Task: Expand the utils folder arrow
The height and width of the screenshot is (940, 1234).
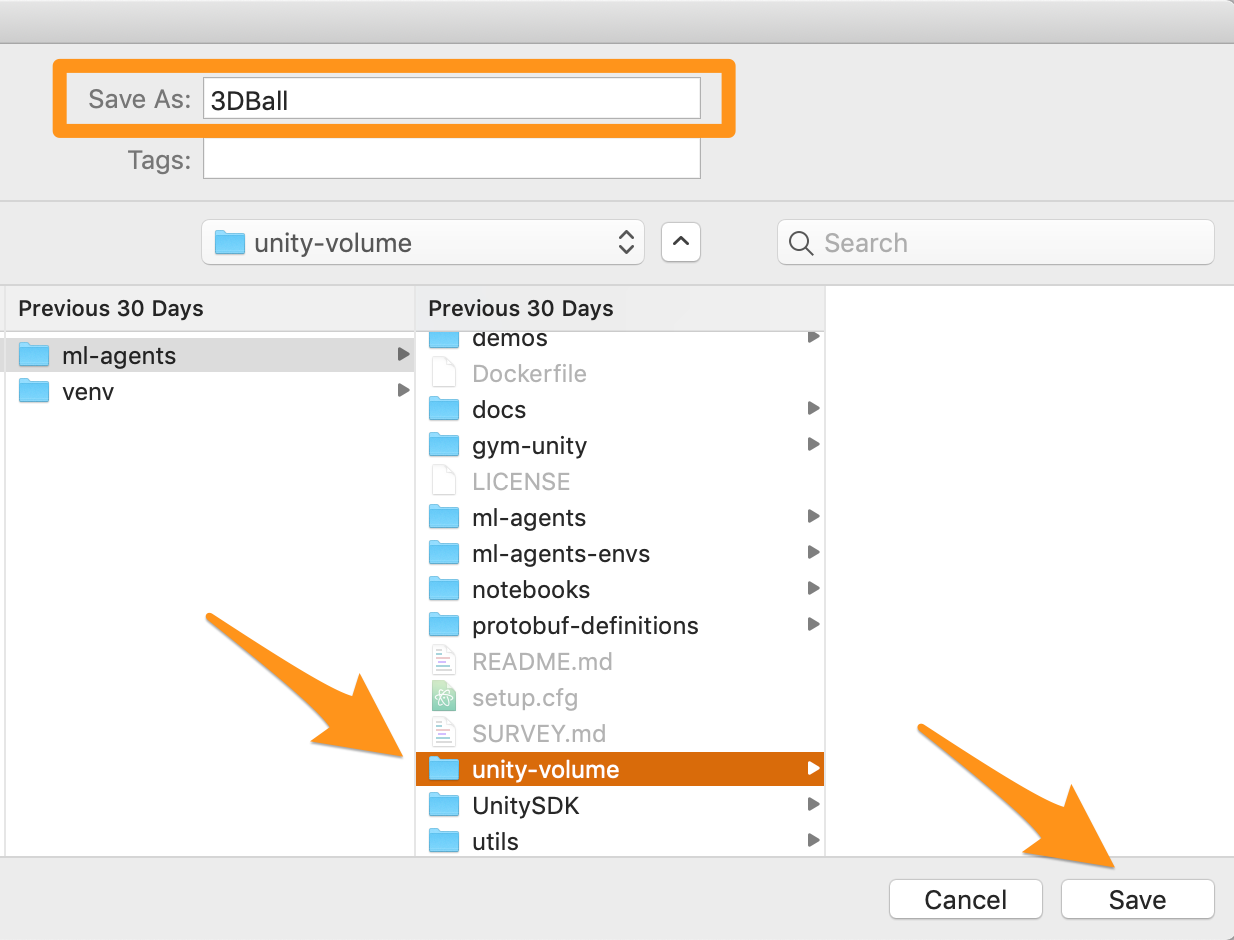Action: 813,841
